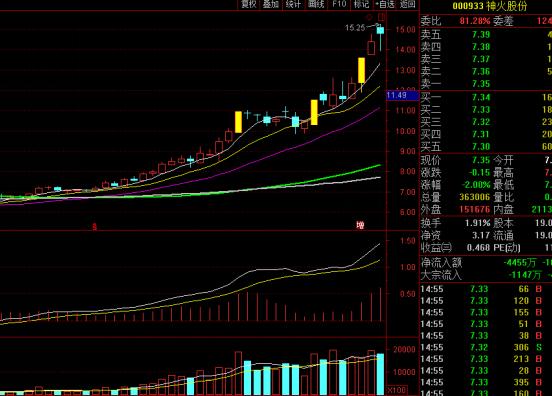This screenshot has height=396, width=552.
Task: Click the 涨跌 -0.15 change value
Action: pos(479,172)
